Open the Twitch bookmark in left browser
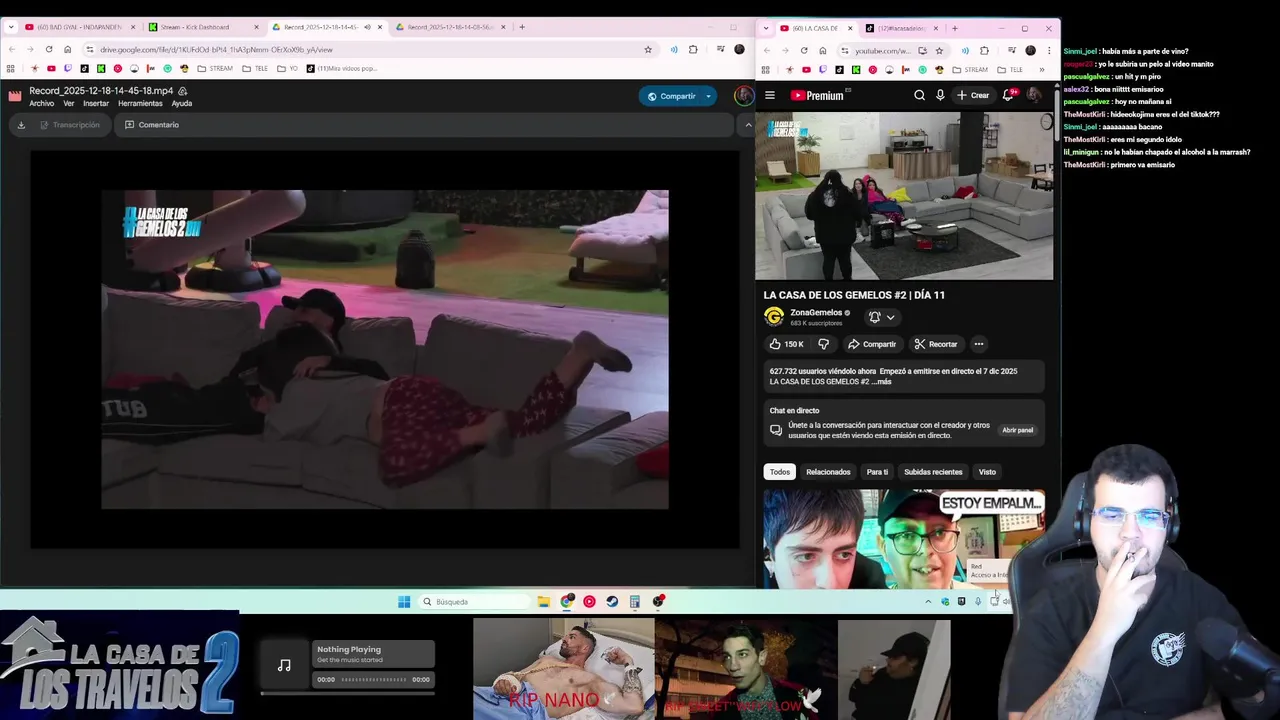 point(68,69)
